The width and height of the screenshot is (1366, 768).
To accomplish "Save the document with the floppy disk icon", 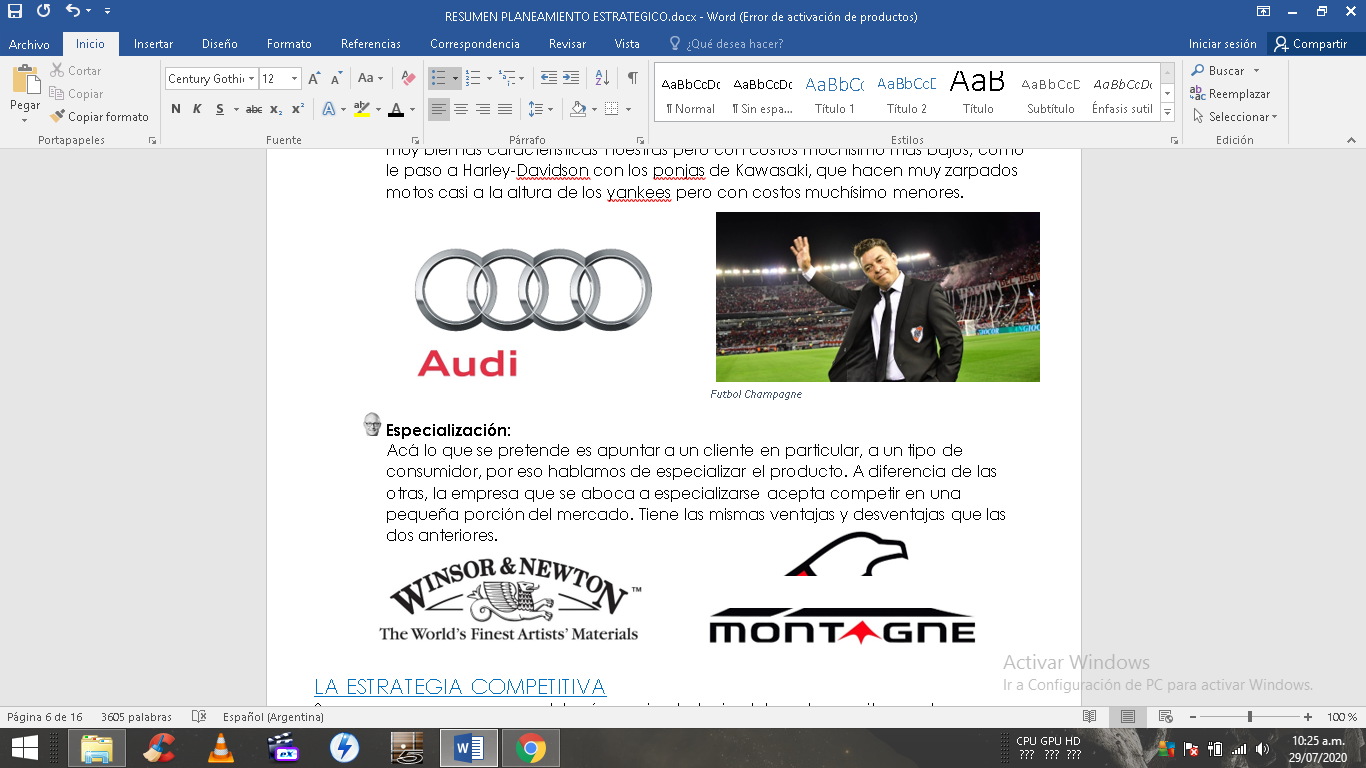I will [15, 12].
